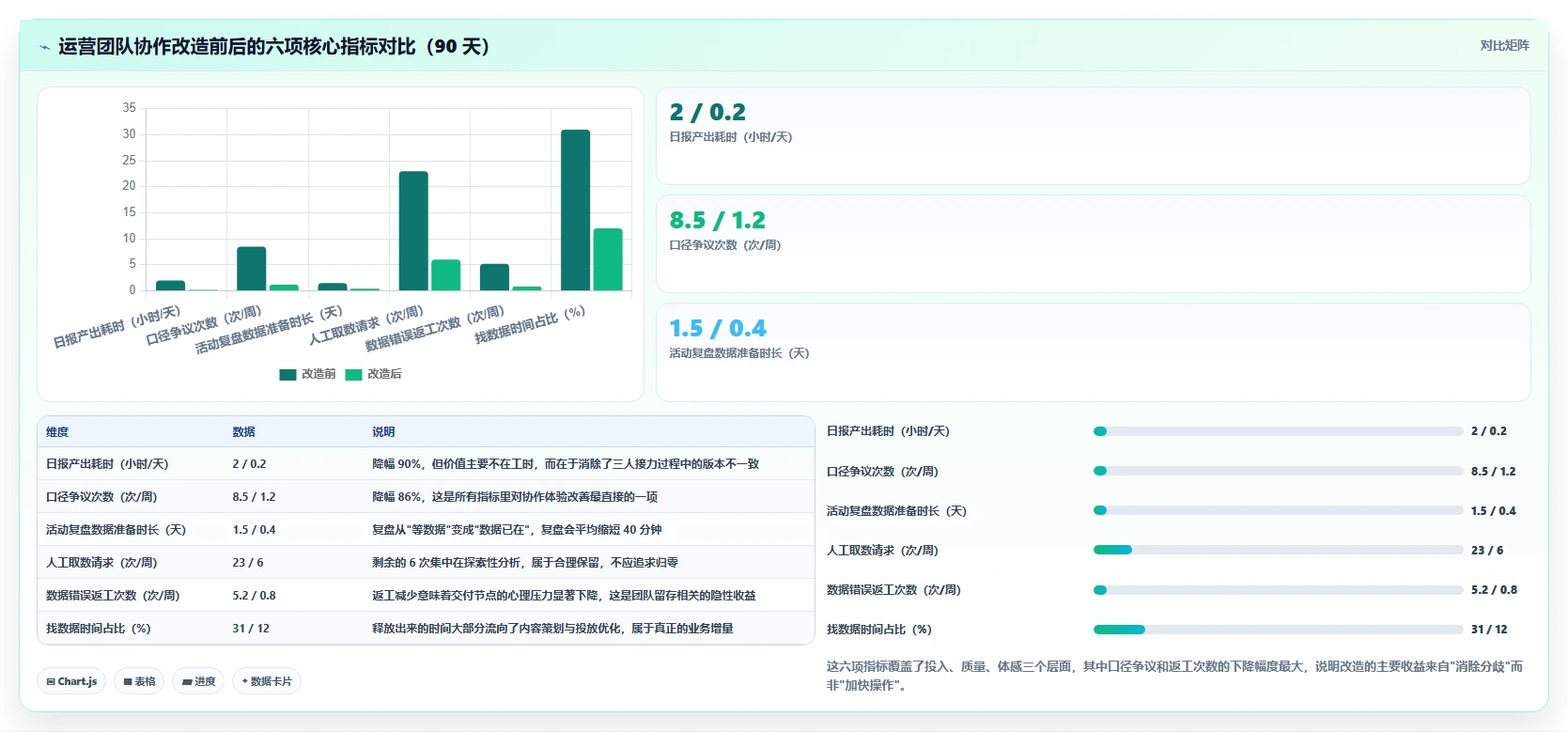
Task: Click the 活动复盘数据准备时长 progress bar
Action: click(1278, 510)
